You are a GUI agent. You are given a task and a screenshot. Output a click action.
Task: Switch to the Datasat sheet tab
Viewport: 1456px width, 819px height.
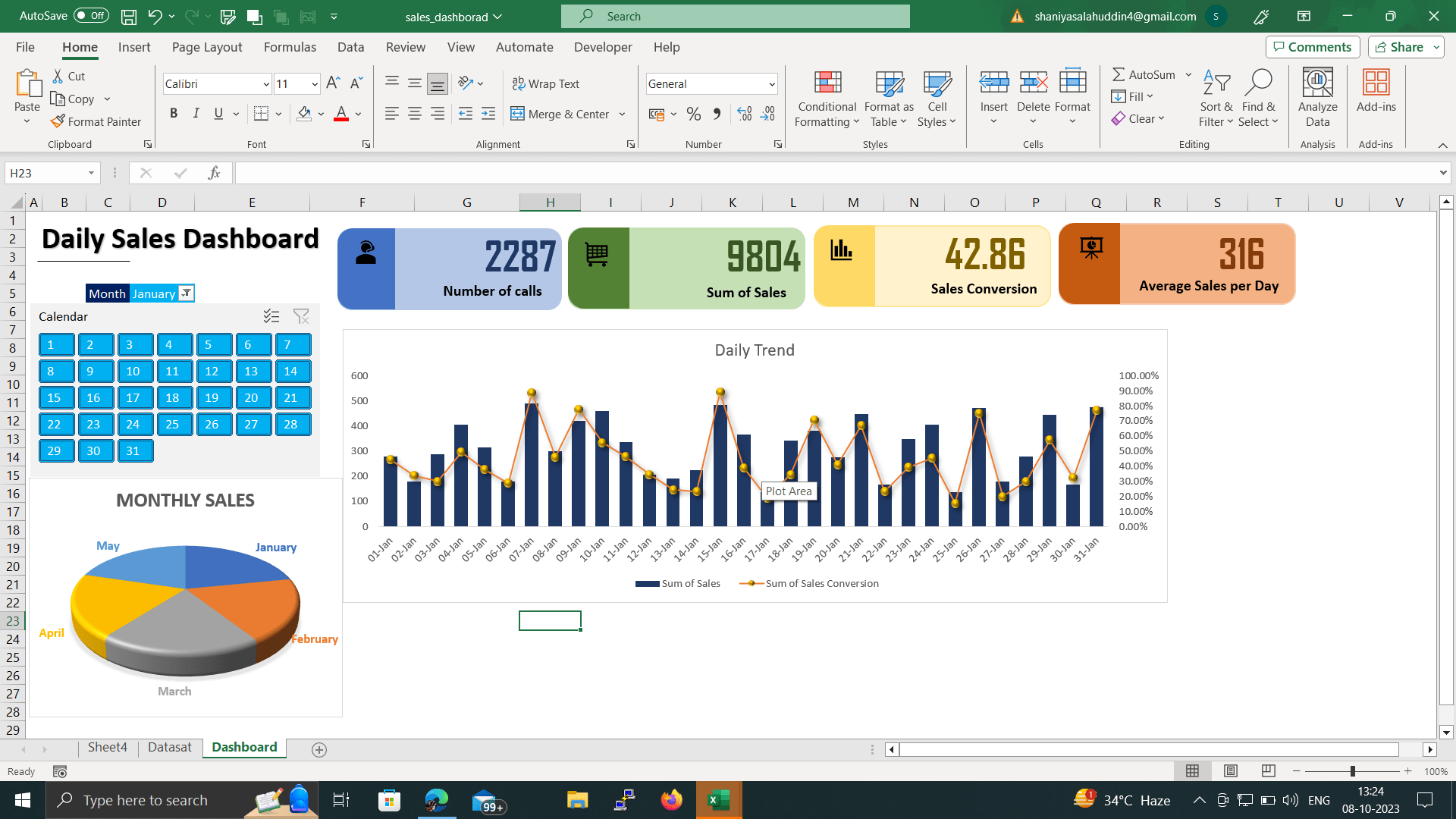[169, 748]
